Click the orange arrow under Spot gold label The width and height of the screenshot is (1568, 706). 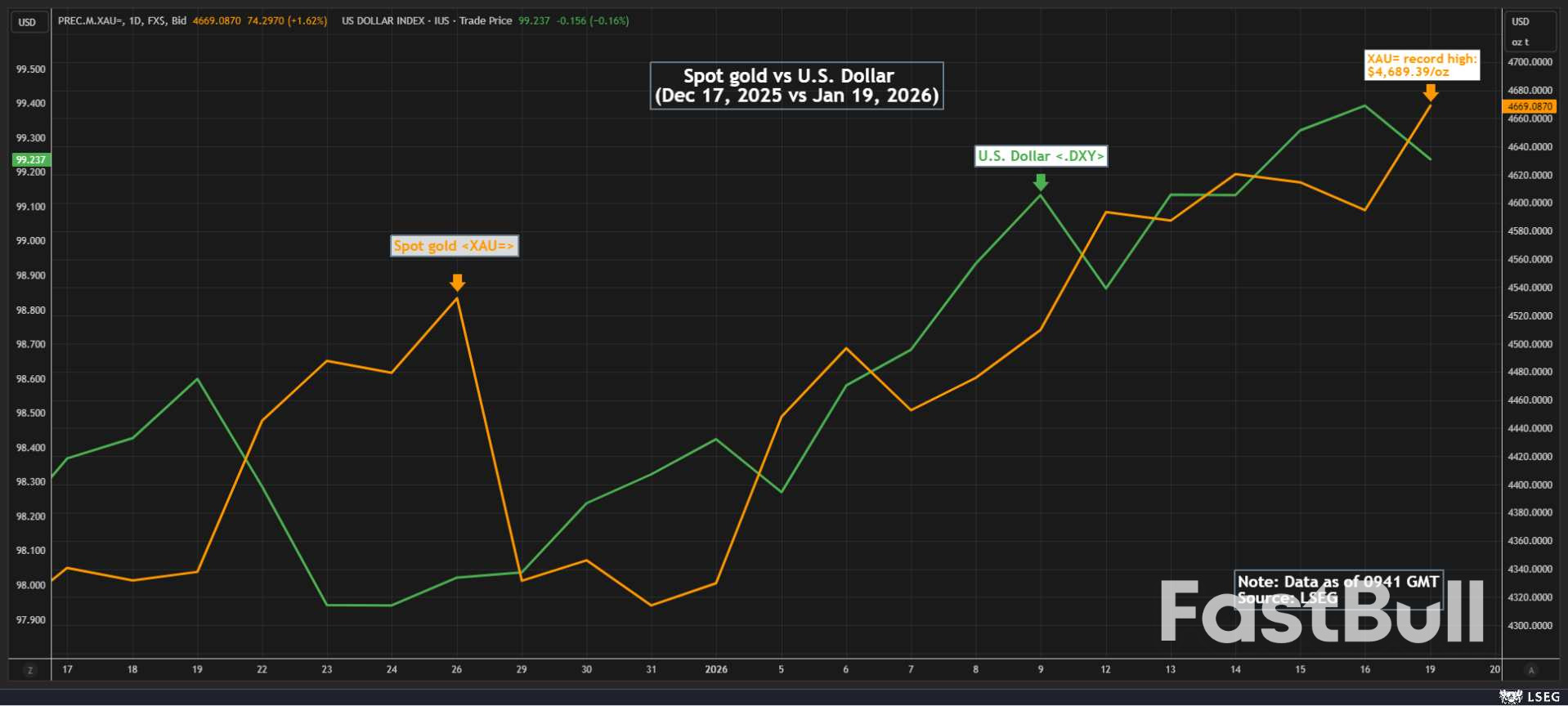[457, 283]
